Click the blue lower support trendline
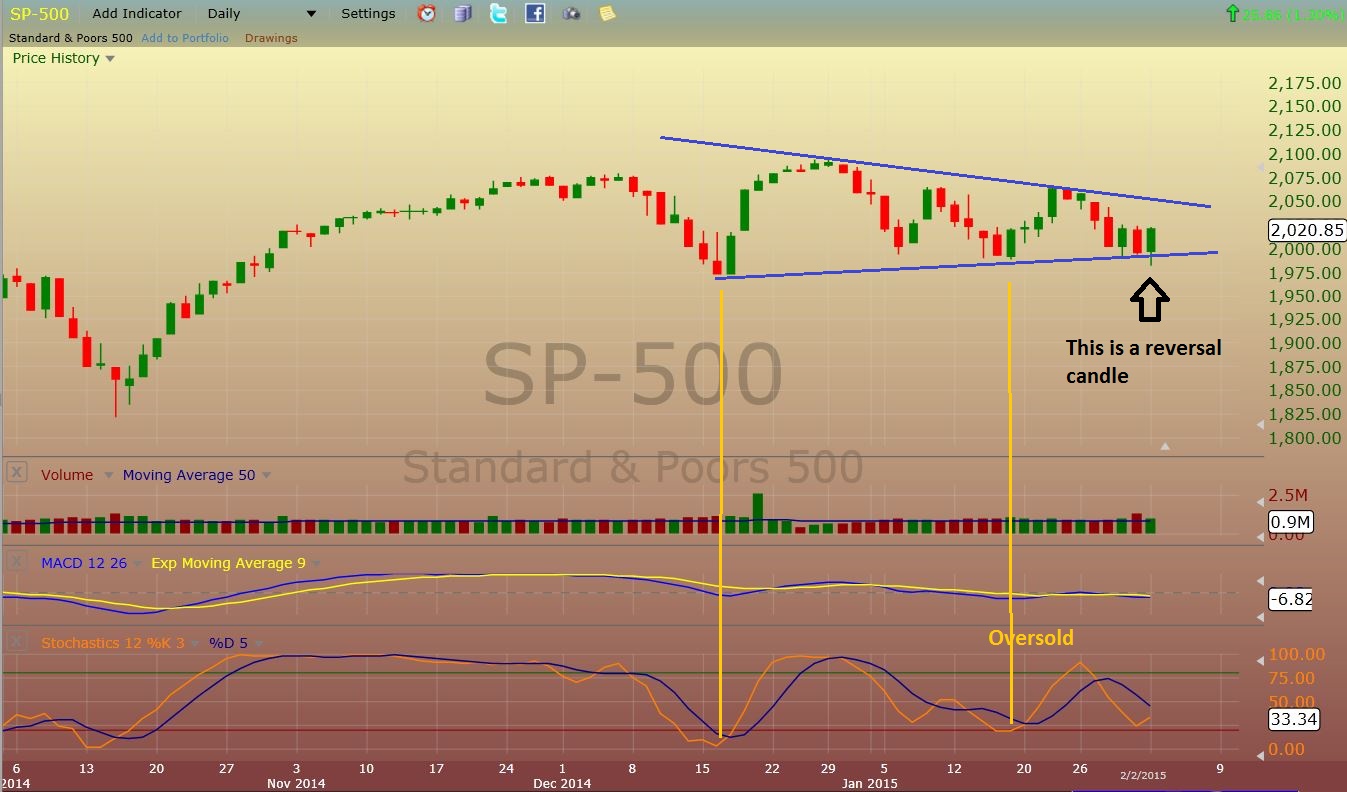This screenshot has width=1347, height=792. (967, 265)
